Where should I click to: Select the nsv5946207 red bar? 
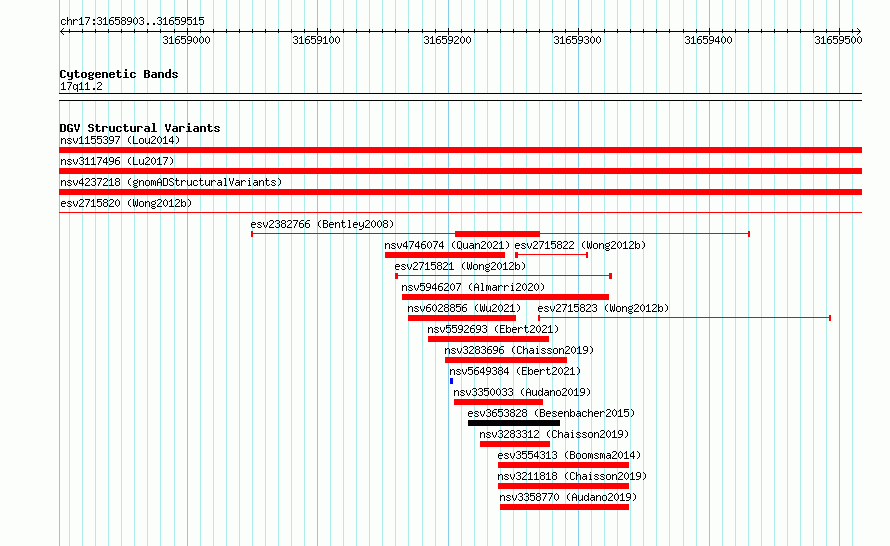505,297
